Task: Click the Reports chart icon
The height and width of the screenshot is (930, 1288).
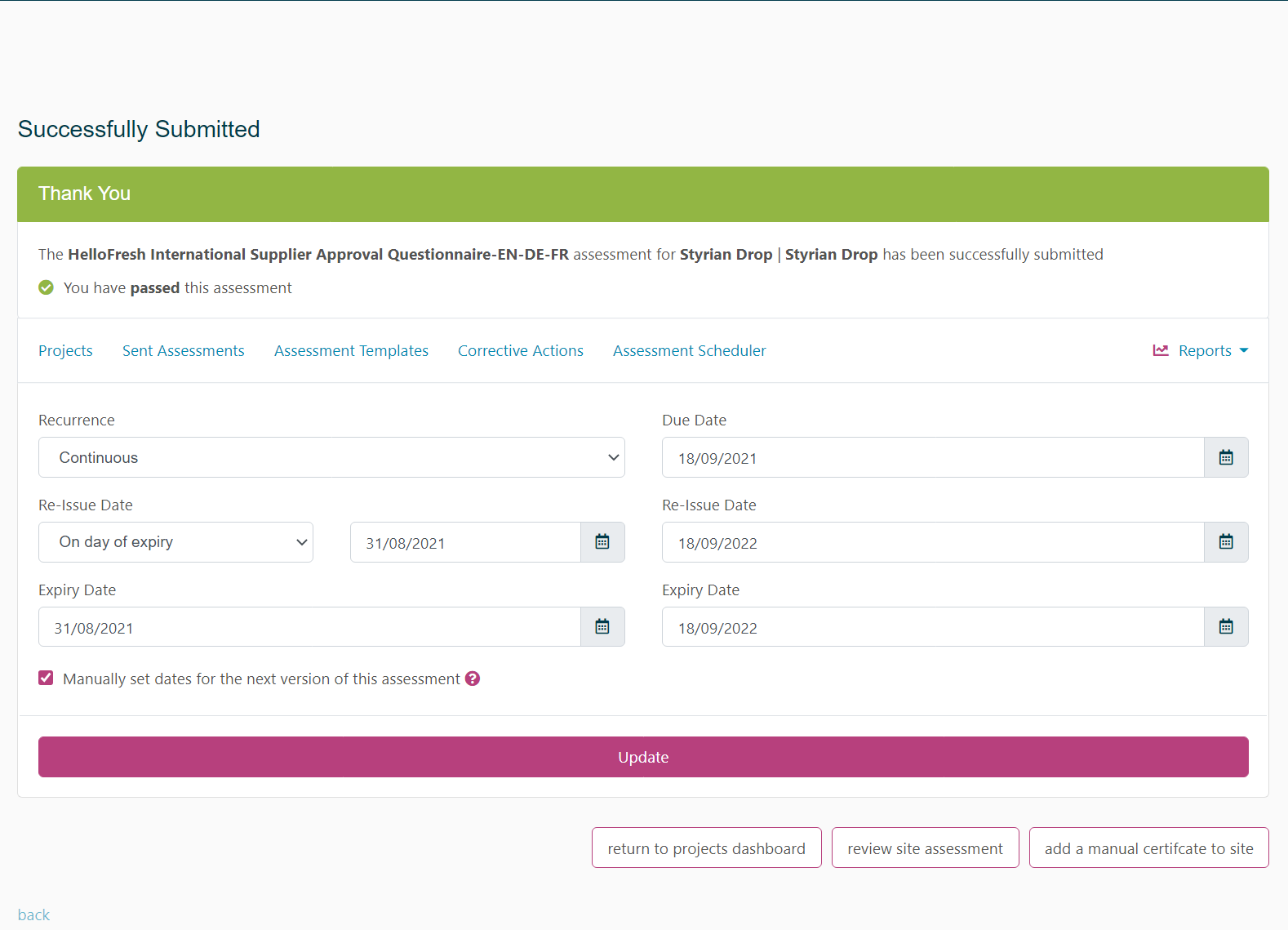Action: 1160,350
